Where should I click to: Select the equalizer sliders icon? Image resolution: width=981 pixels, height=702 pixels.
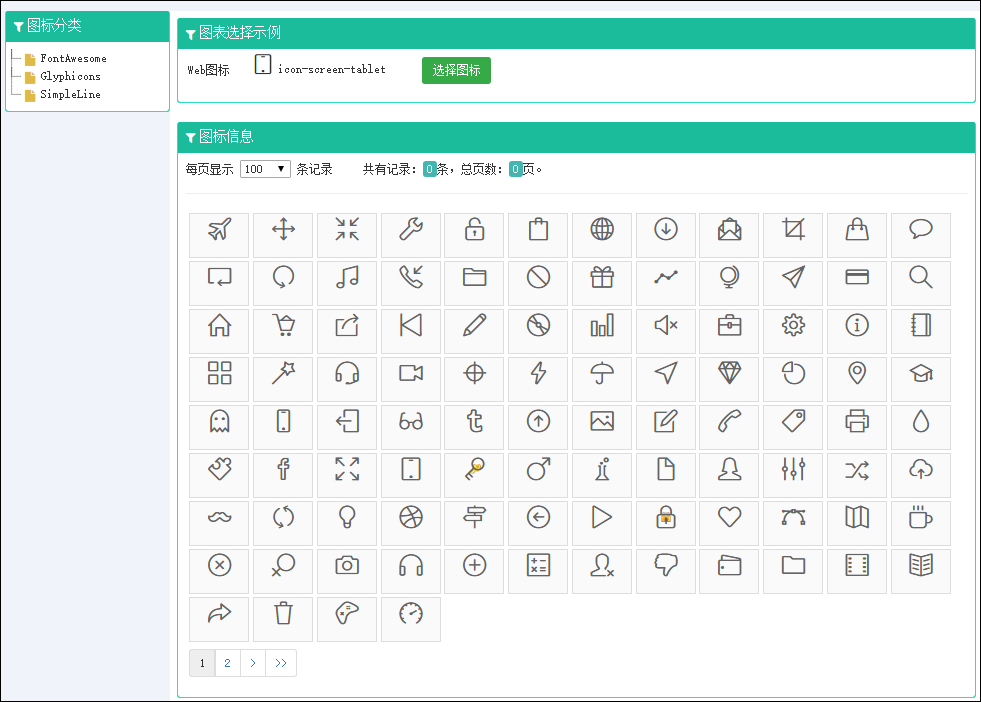[x=793, y=469]
